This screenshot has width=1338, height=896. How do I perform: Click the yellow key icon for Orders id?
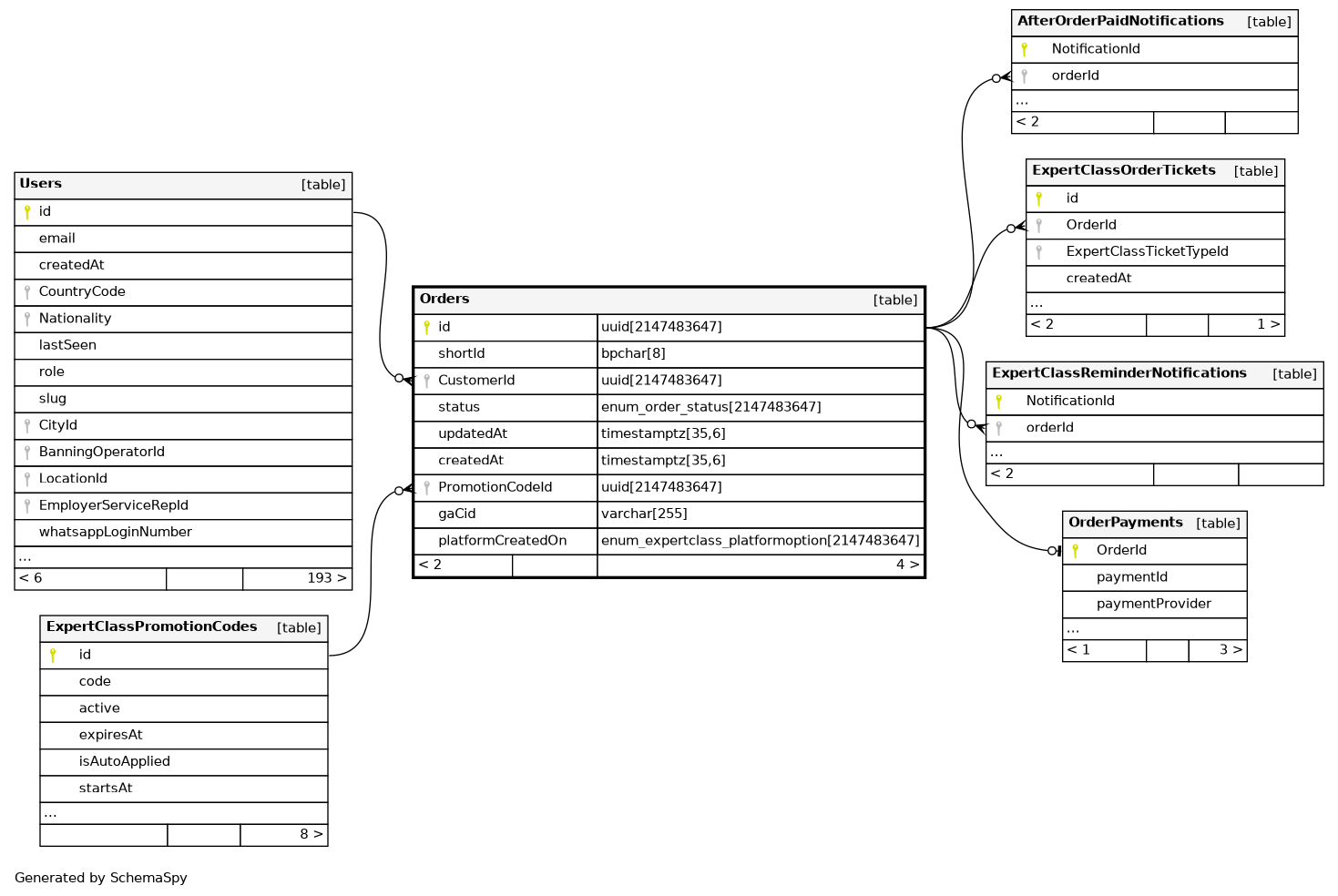(426, 328)
